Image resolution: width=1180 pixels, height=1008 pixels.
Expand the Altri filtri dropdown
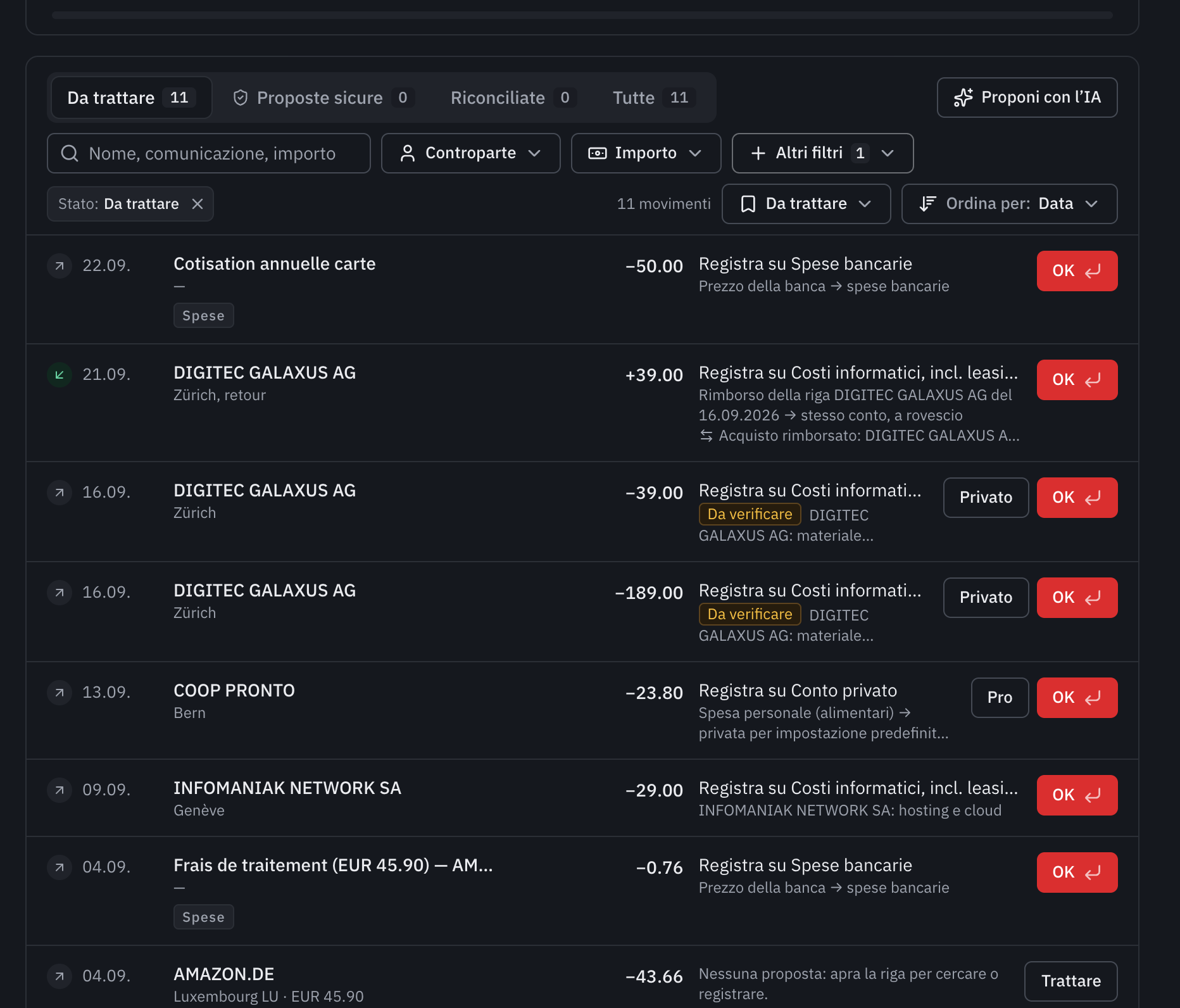[x=823, y=153]
